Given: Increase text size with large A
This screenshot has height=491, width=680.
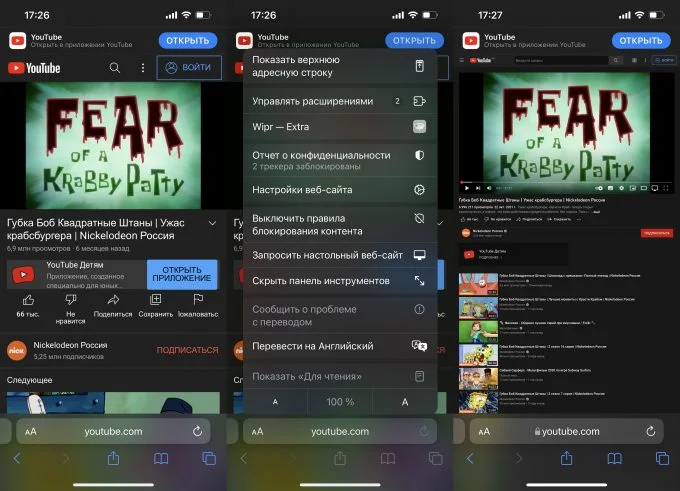Looking at the screenshot, I should tap(405, 402).
